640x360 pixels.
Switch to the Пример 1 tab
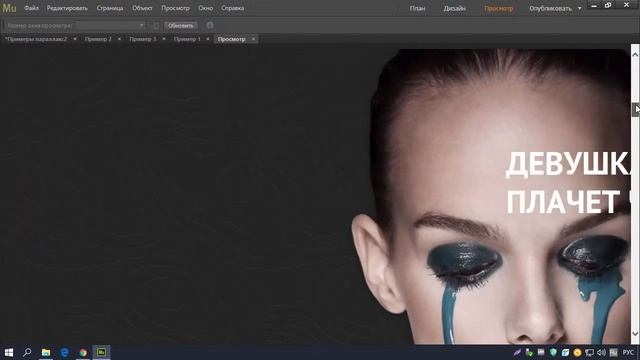(x=187, y=39)
